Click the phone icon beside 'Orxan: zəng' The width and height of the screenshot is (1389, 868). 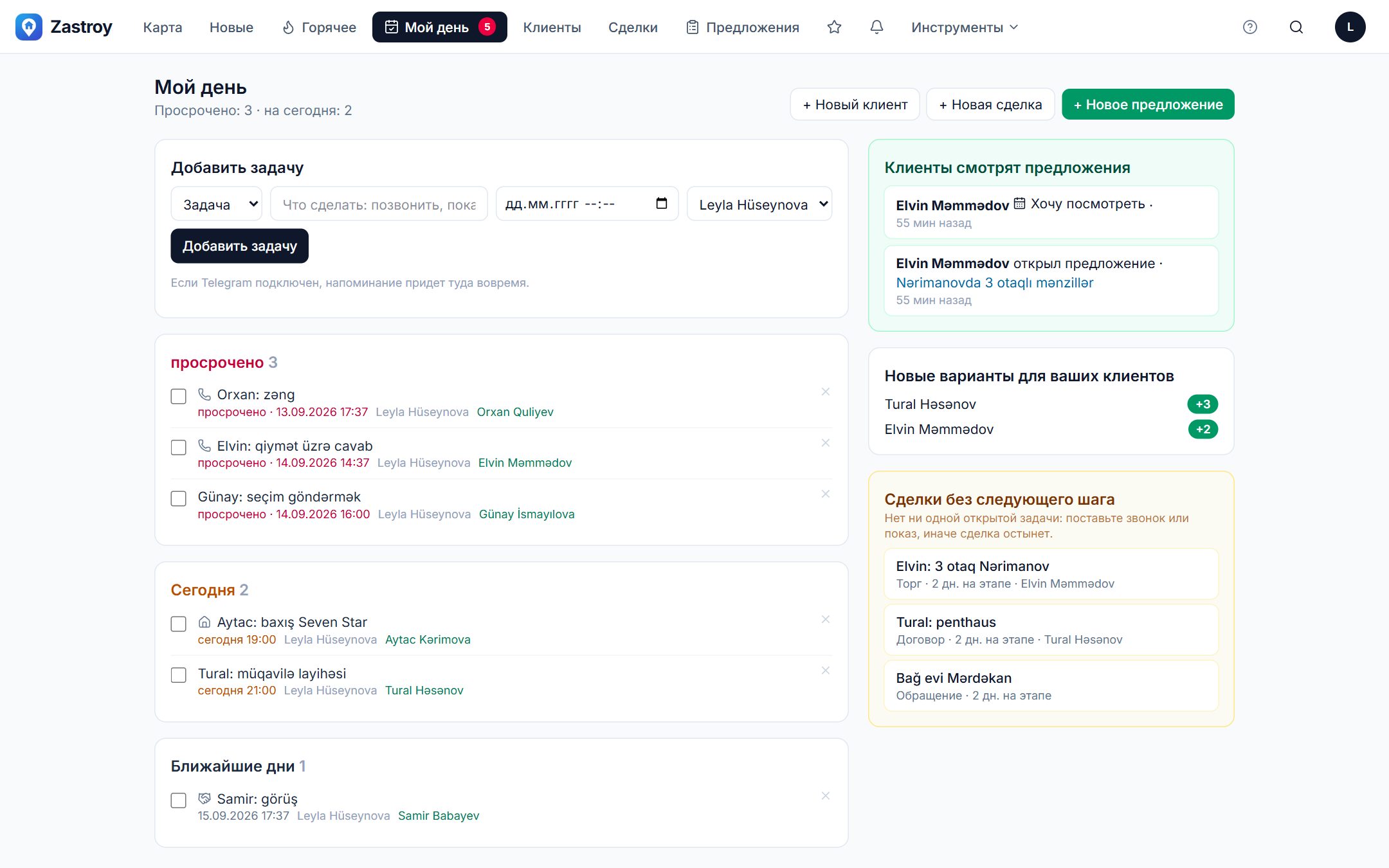point(204,394)
